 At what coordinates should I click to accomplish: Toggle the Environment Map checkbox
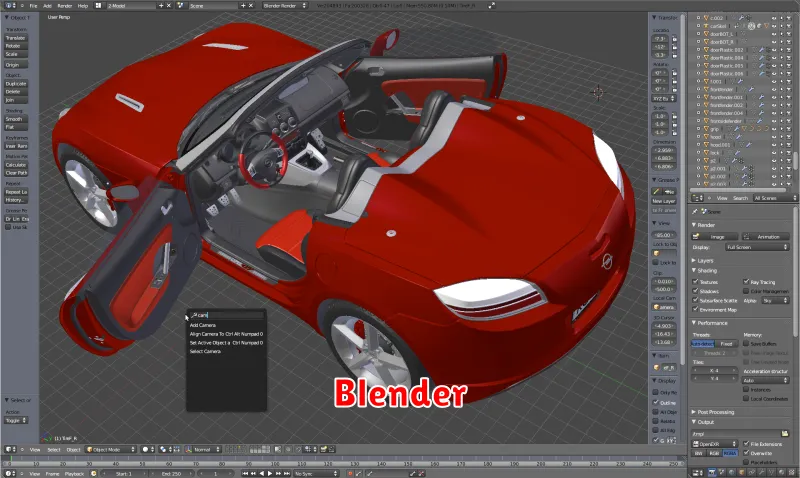point(695,309)
